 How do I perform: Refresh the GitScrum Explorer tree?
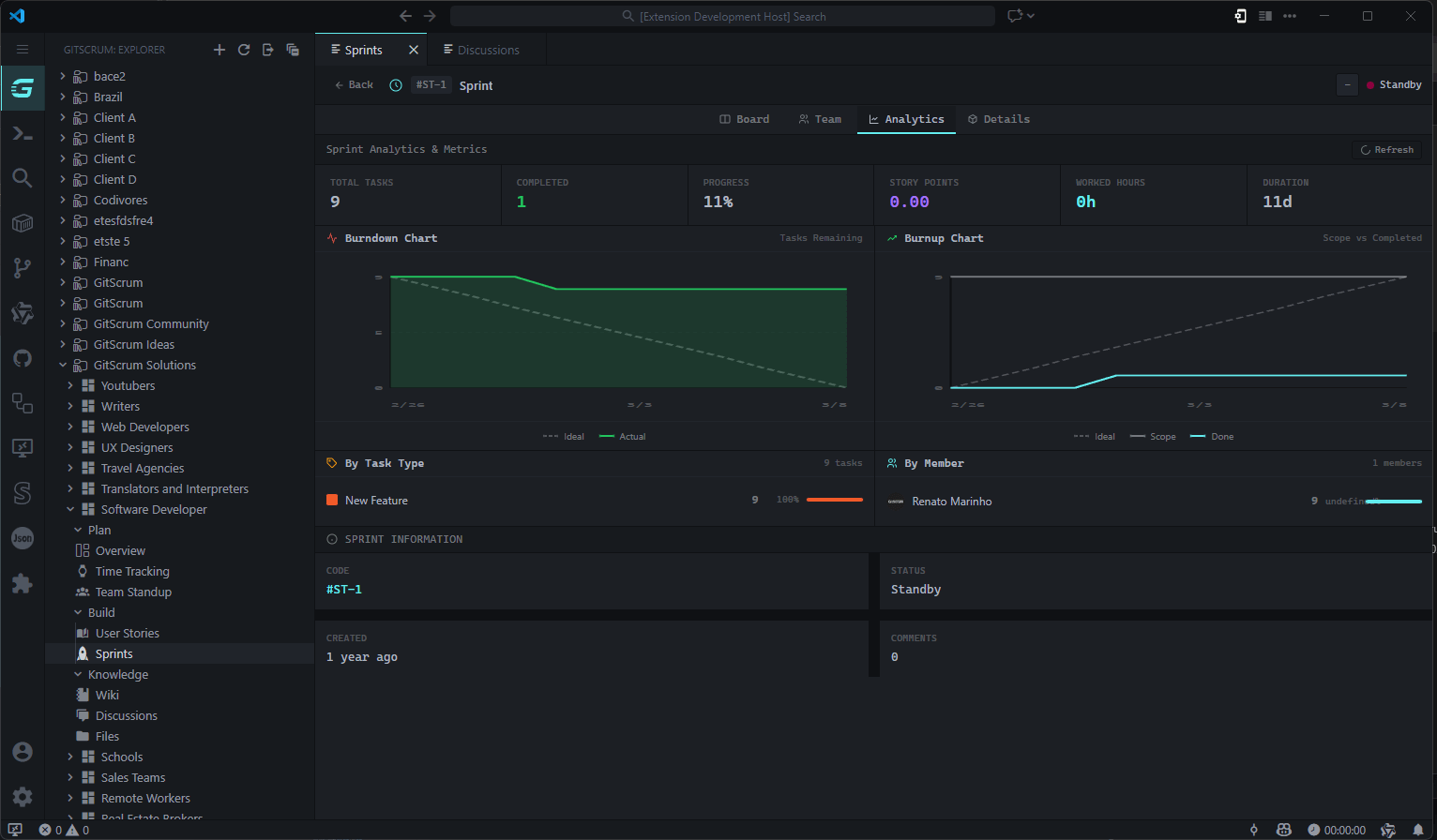[x=244, y=50]
